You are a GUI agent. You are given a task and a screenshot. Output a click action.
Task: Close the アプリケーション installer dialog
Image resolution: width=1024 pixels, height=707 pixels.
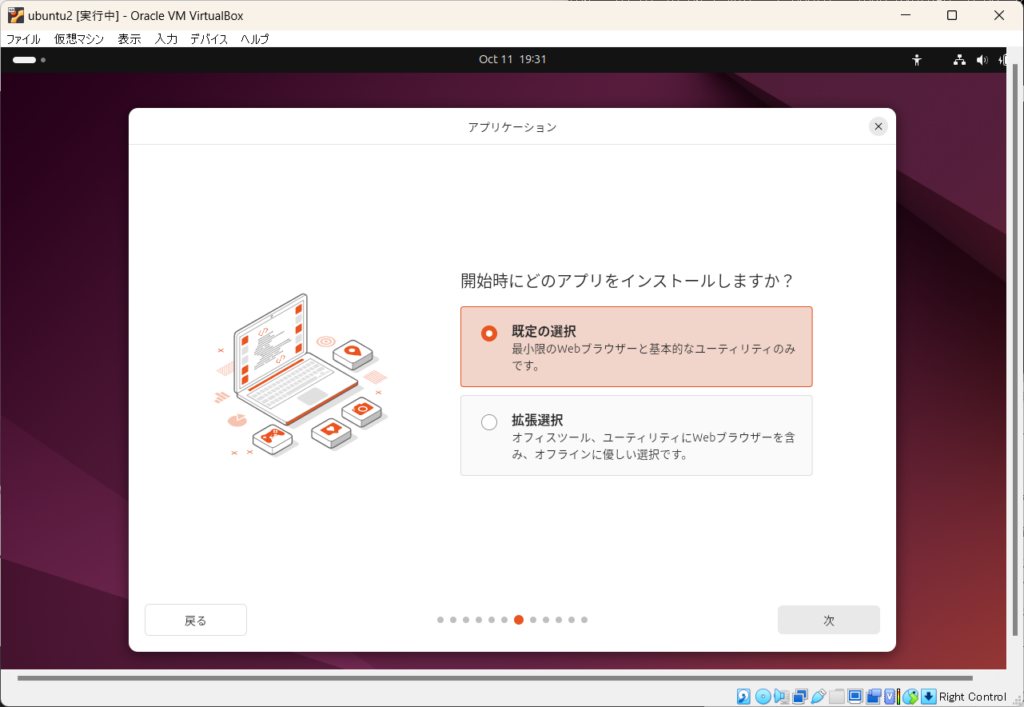[878, 127]
